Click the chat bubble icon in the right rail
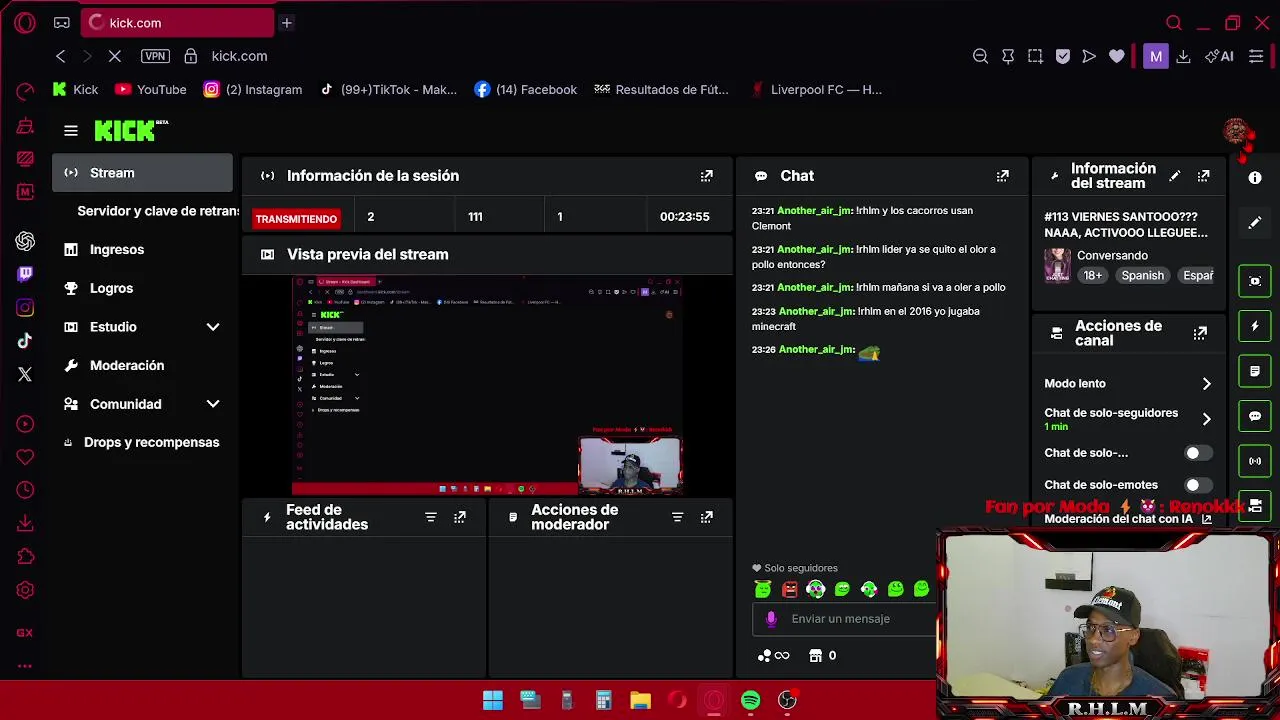The width and height of the screenshot is (1280, 720). point(1255,416)
